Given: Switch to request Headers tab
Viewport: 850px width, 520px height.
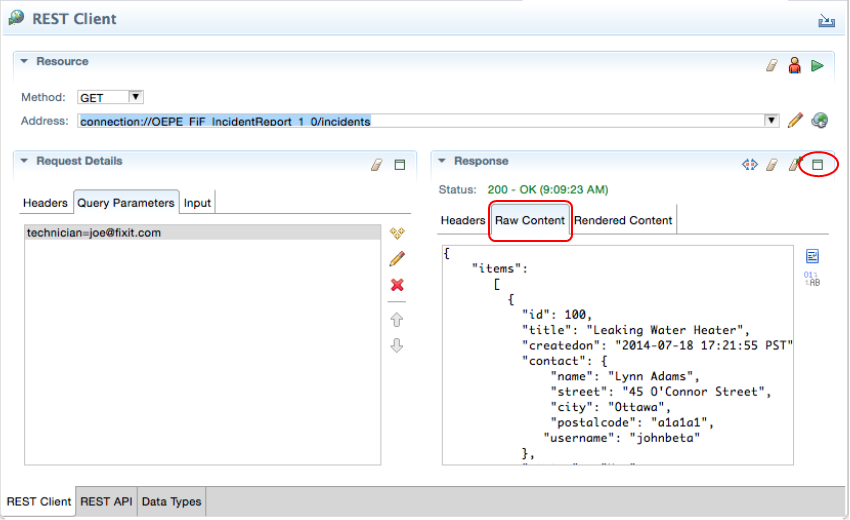Looking at the screenshot, I should pyautogui.click(x=45, y=203).
